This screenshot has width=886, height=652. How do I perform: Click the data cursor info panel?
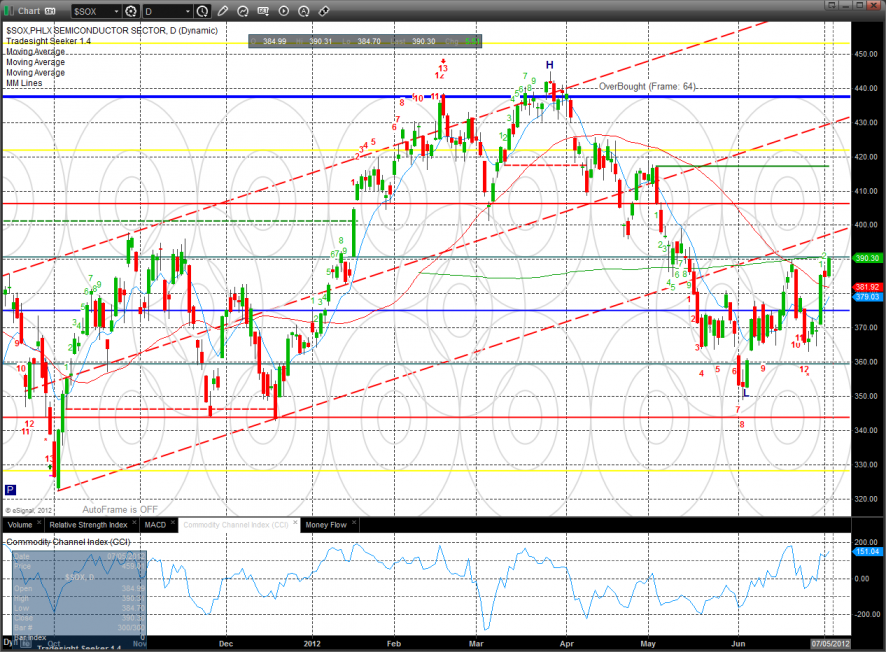(79, 599)
